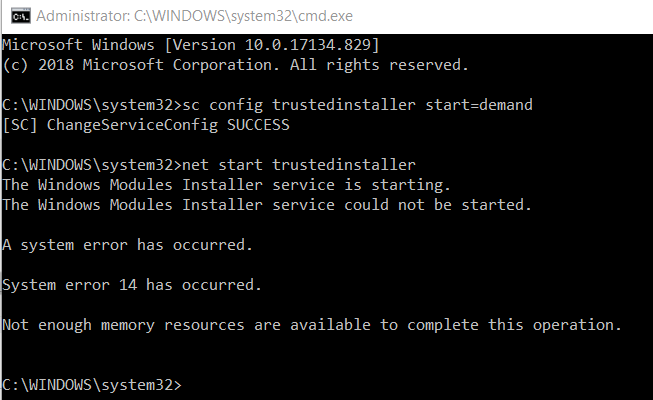Click the Microsoft Windows version line

[191, 45]
